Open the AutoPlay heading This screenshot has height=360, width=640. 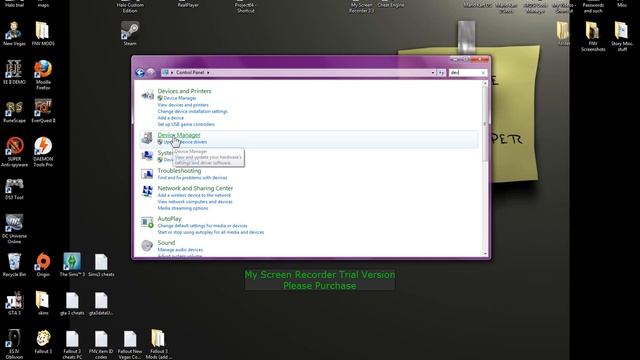point(169,219)
